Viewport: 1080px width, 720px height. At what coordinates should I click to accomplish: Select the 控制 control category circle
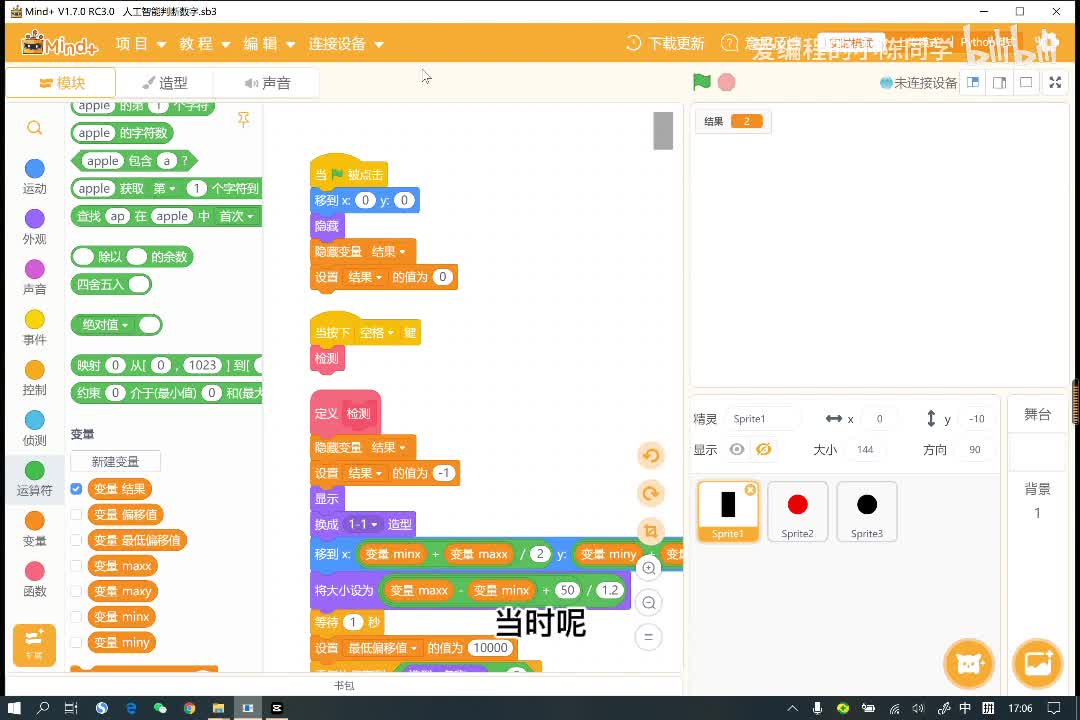34,370
